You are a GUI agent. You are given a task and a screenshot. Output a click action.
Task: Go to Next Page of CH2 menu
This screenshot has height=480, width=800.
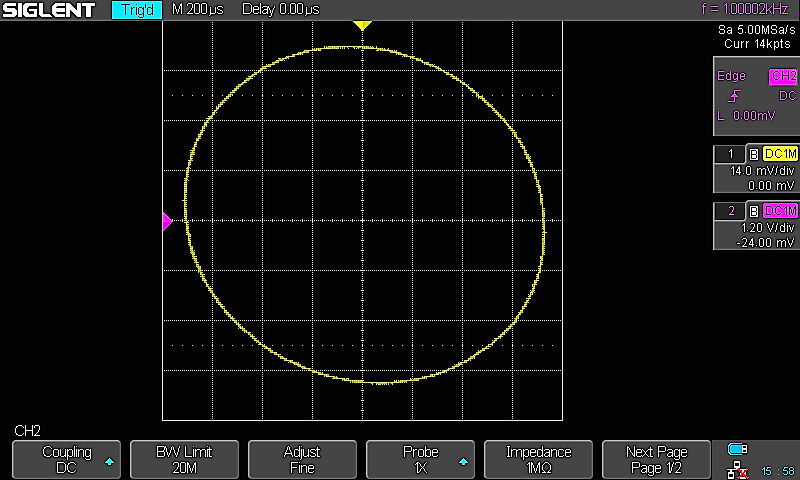pyautogui.click(x=656, y=460)
